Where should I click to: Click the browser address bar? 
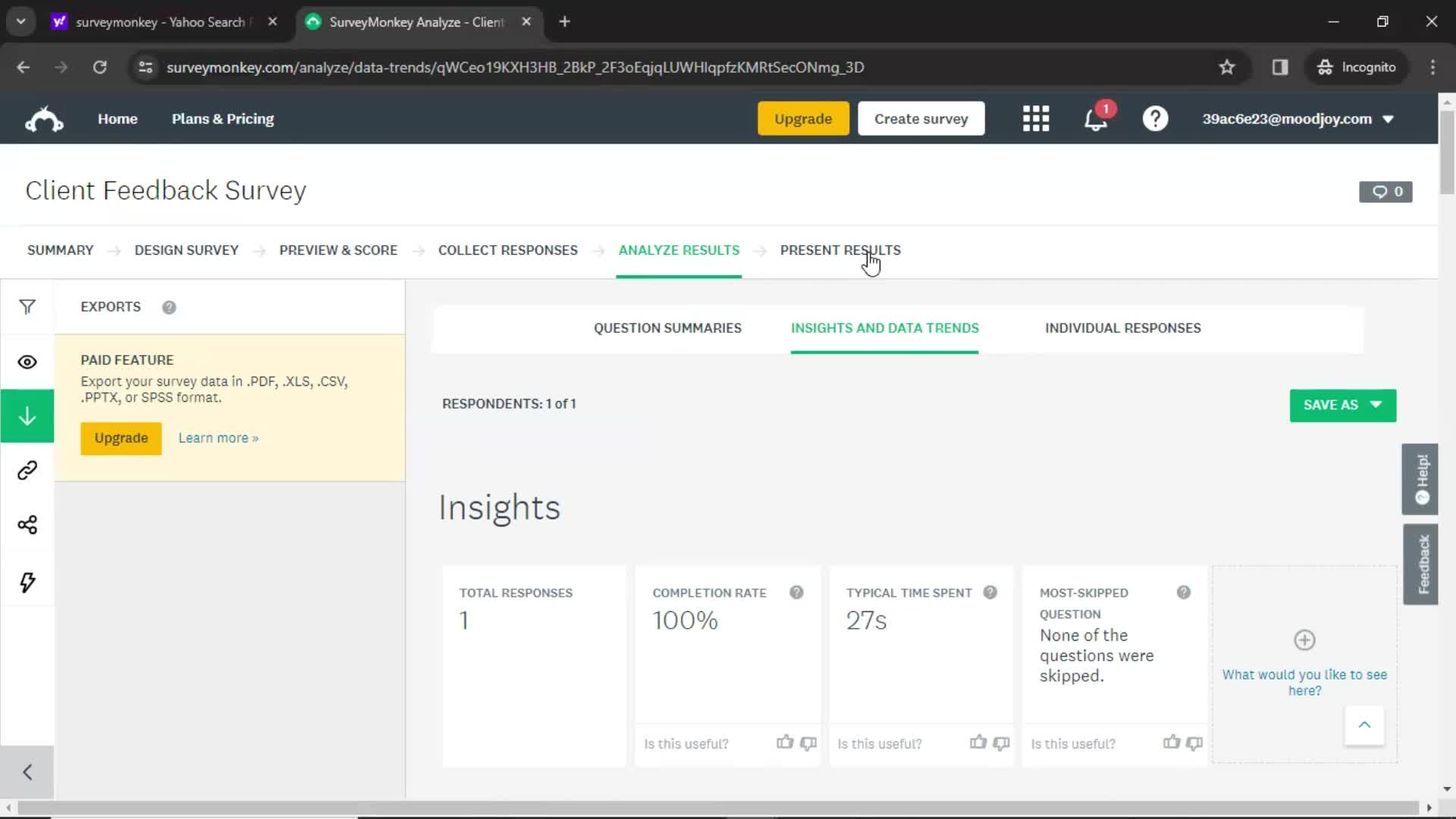click(516, 67)
